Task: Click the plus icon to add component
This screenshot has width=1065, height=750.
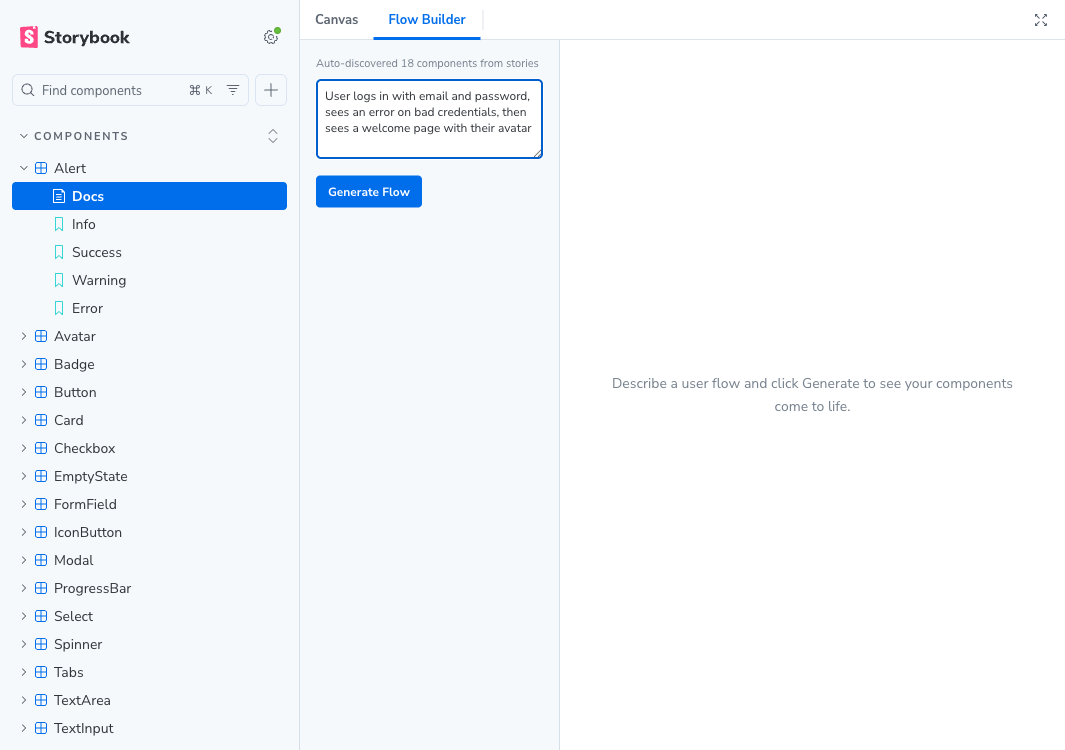Action: tap(271, 90)
